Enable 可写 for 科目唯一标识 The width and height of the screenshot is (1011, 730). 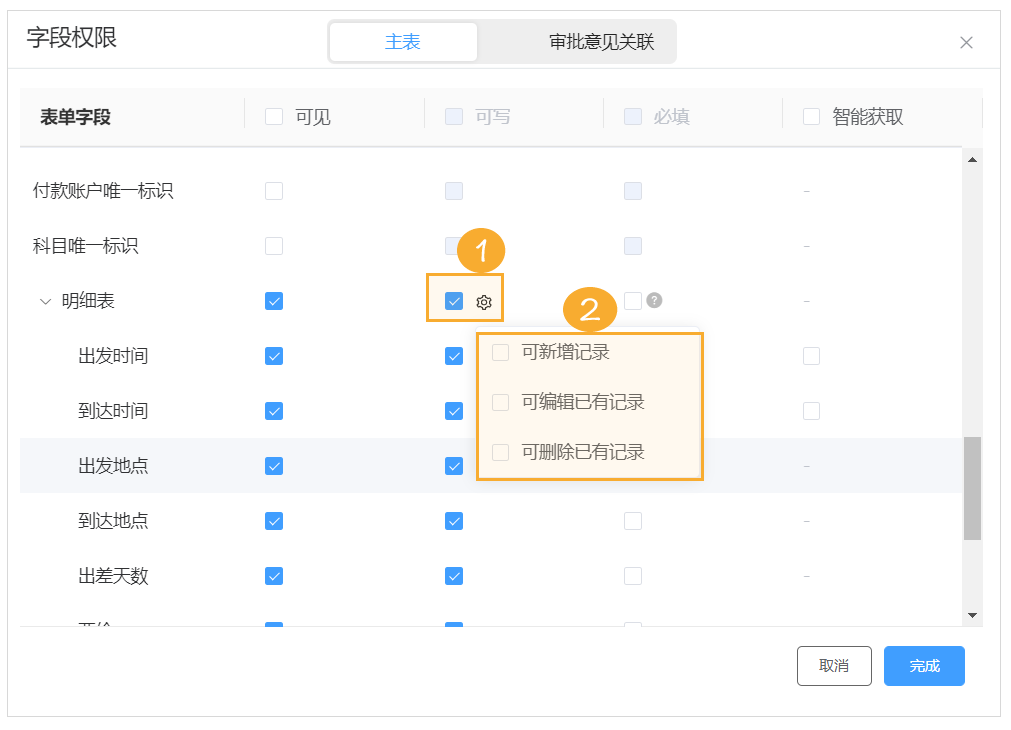[453, 245]
